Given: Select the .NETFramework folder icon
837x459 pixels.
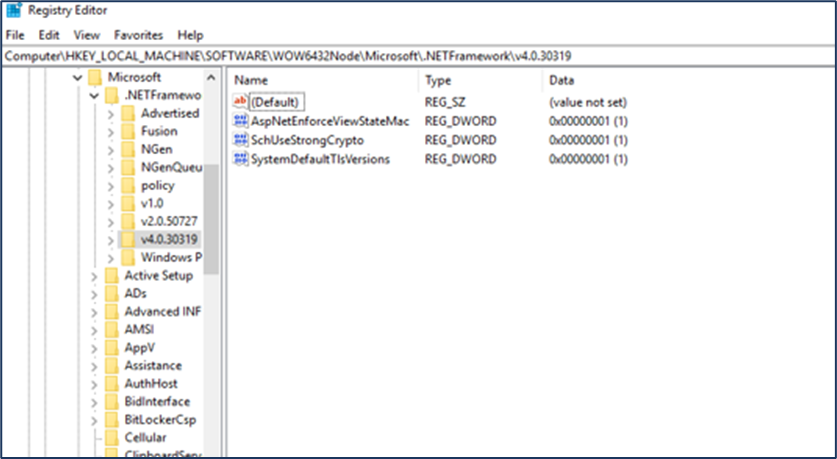Looking at the screenshot, I should [x=112, y=96].
